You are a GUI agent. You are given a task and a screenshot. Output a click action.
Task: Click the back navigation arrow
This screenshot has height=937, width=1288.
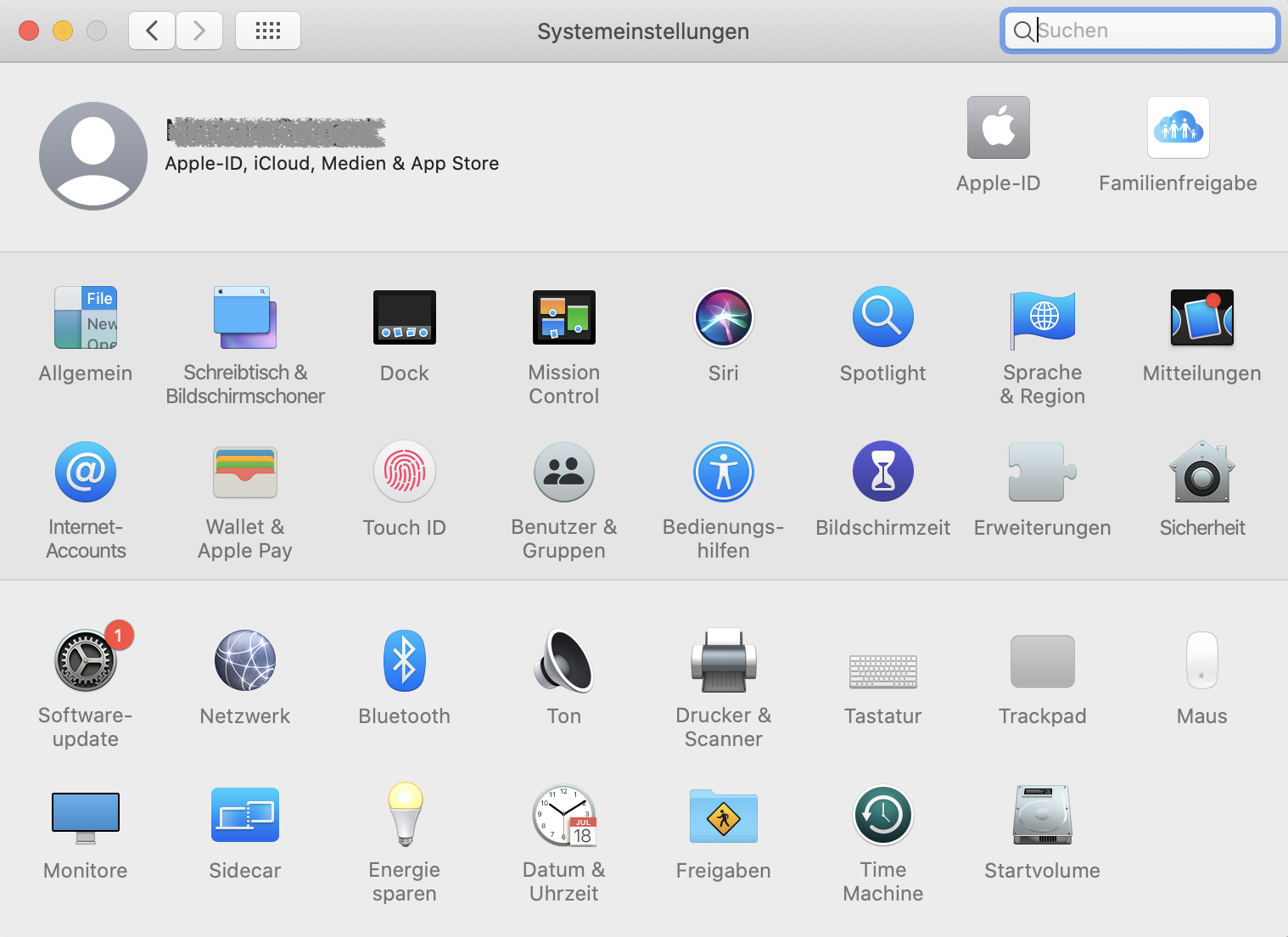click(153, 31)
